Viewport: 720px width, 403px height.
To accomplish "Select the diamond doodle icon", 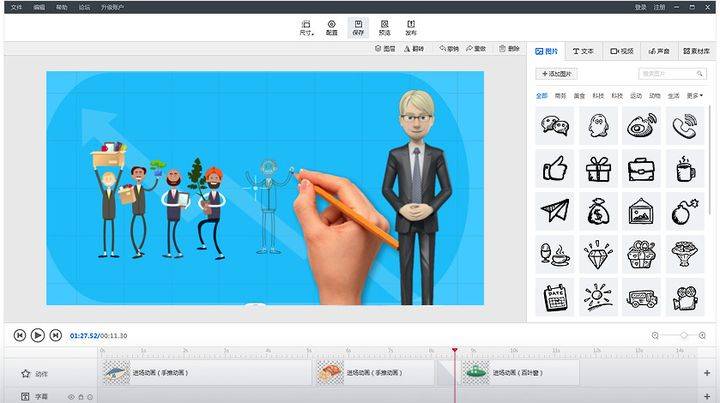I will pos(598,254).
